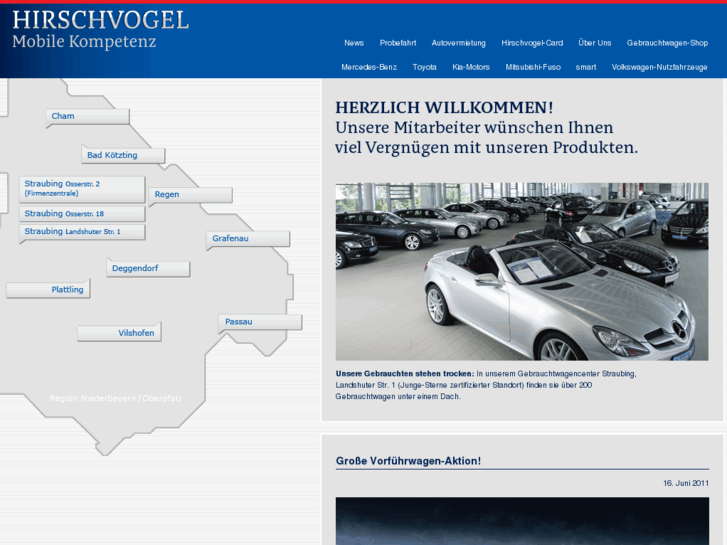Click the Hirschvogel Mobile Kompetenz logo
This screenshot has width=727, height=545.
point(101,30)
